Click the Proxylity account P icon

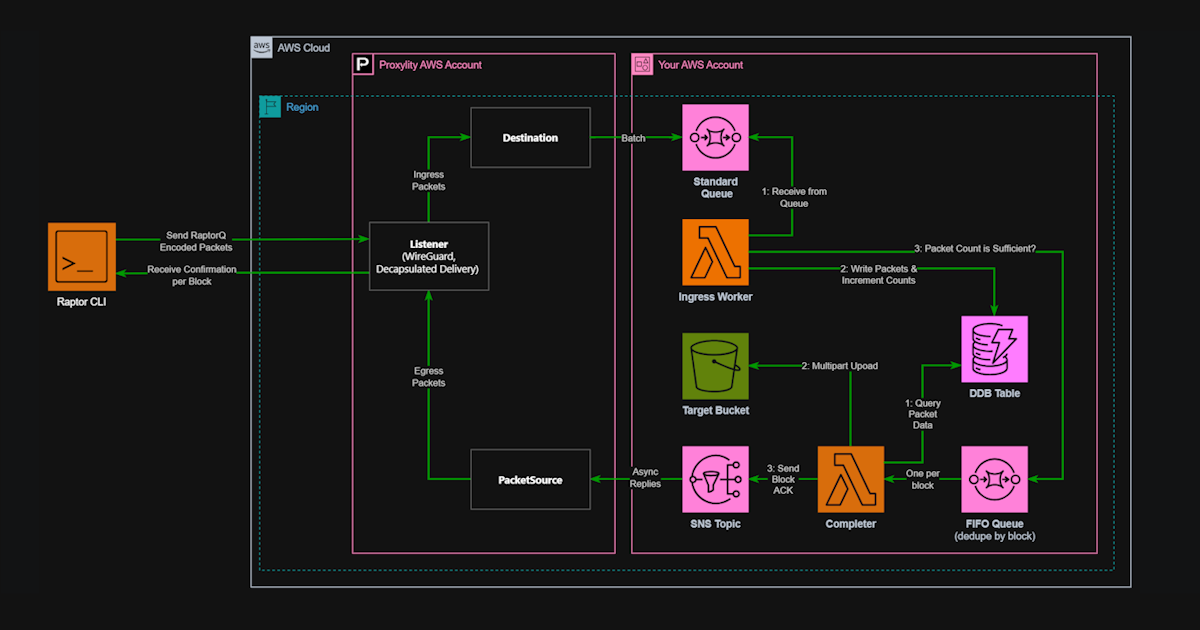(x=362, y=65)
